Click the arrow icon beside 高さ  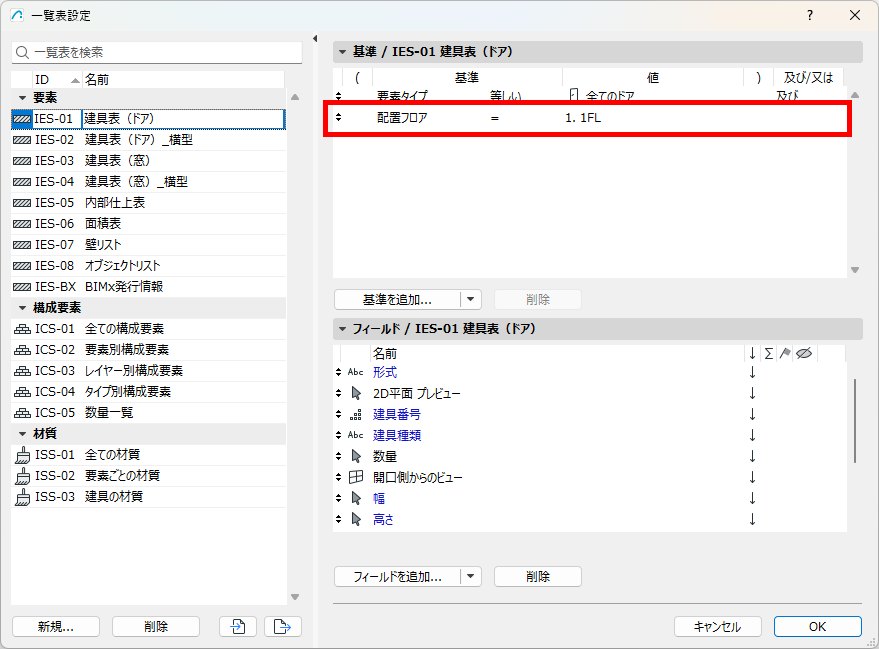(356, 520)
